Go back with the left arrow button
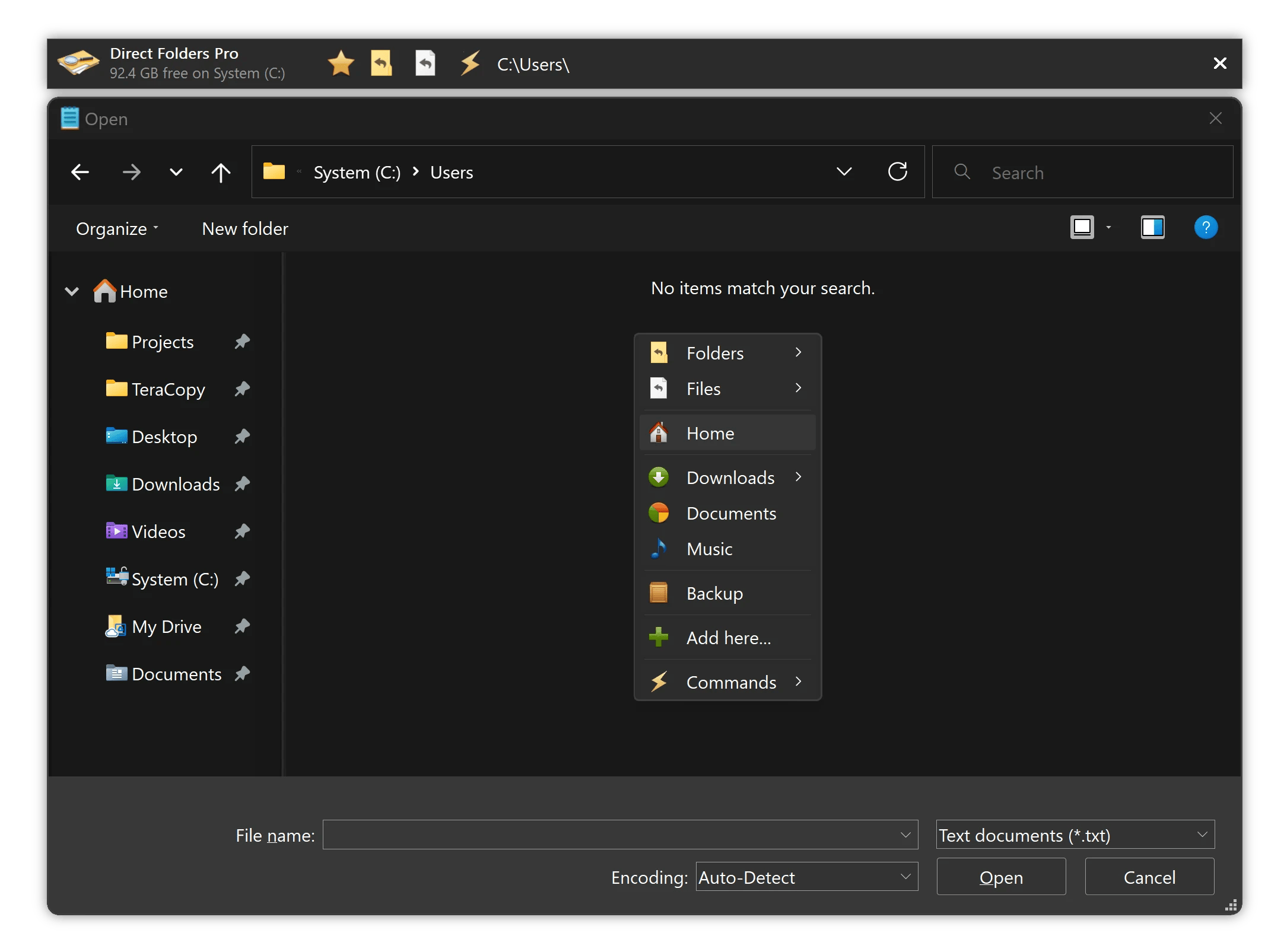 click(80, 173)
